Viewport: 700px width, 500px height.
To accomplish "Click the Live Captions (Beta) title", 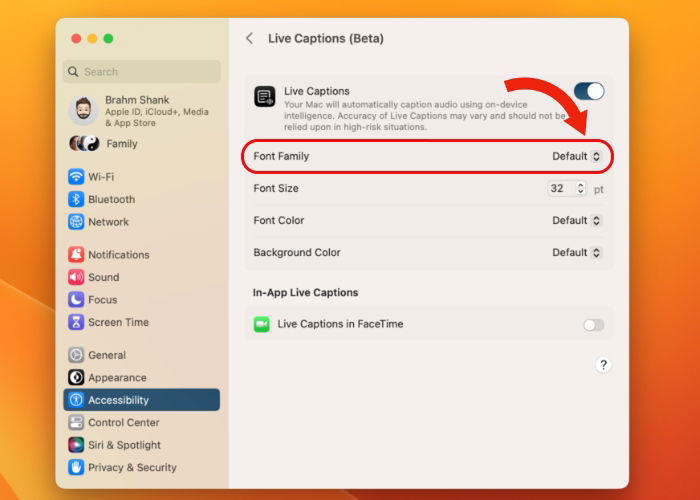I will tap(326, 38).
